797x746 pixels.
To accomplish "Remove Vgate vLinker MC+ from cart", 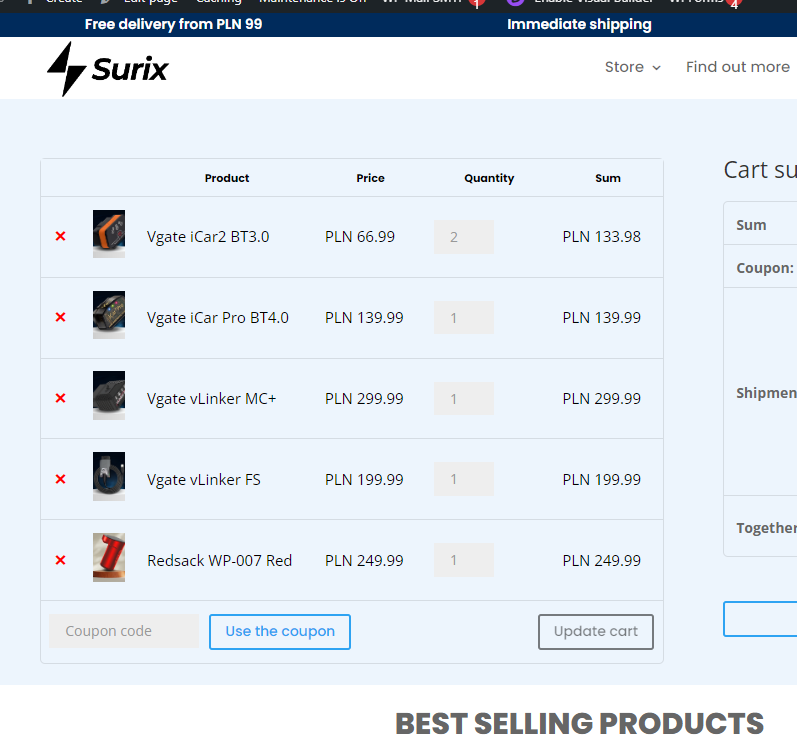I will tap(60, 398).
